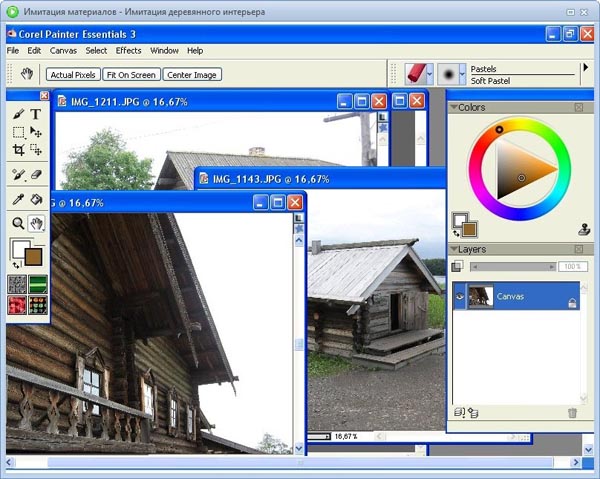This screenshot has height=479, width=600.
Task: Open the Effects menu
Action: pos(128,50)
